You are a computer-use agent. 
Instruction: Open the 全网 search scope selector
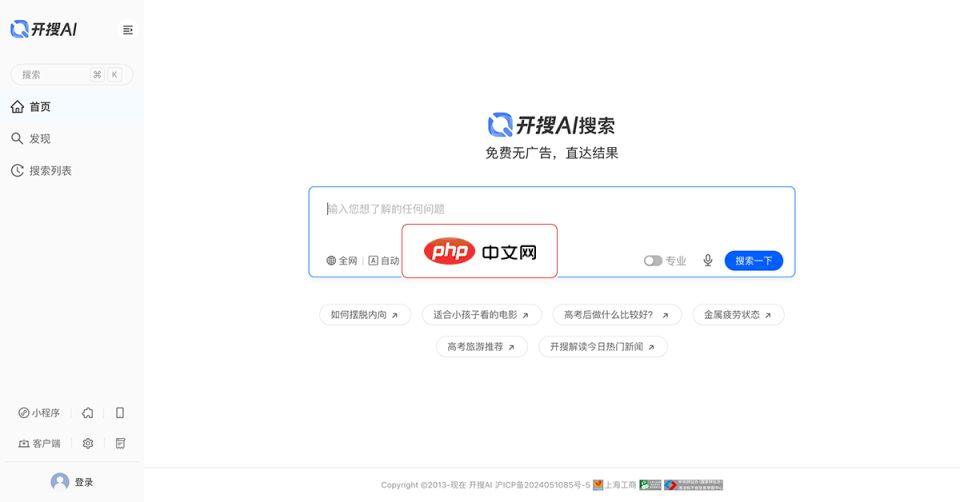342,261
